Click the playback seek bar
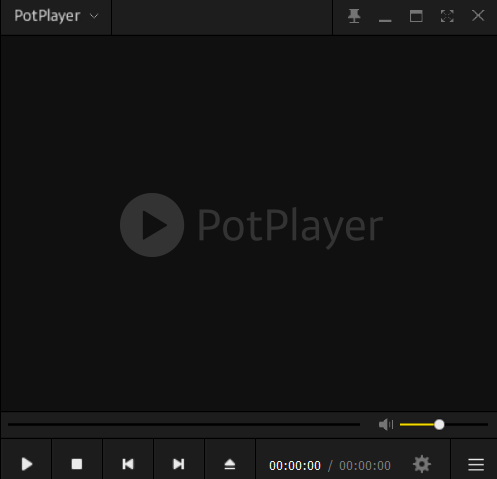Viewport: 497px width, 479px height. [x=184, y=424]
